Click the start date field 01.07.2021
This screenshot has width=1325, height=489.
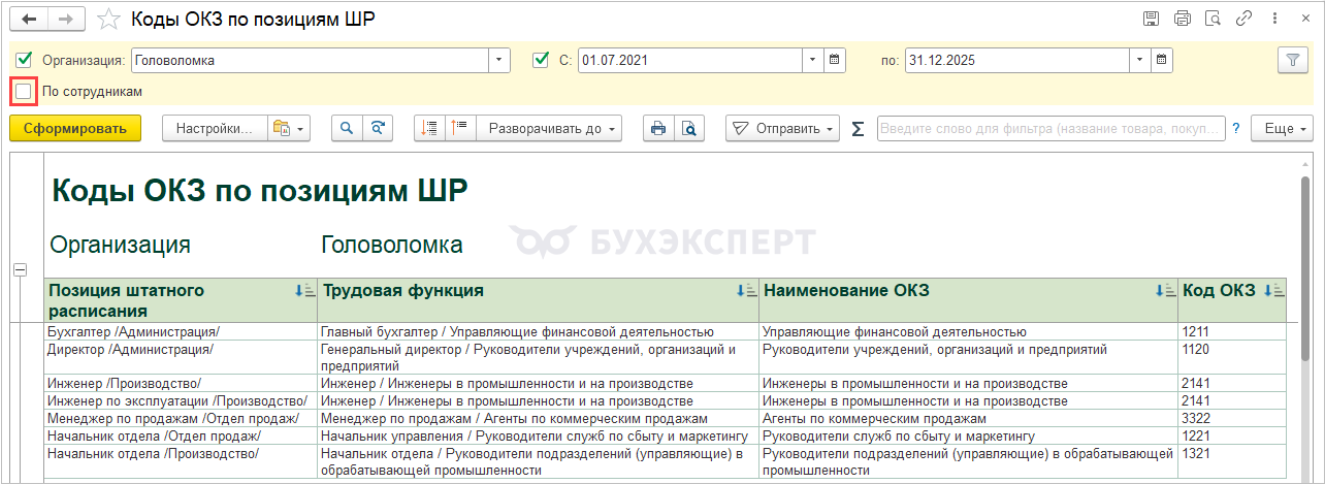tap(691, 60)
